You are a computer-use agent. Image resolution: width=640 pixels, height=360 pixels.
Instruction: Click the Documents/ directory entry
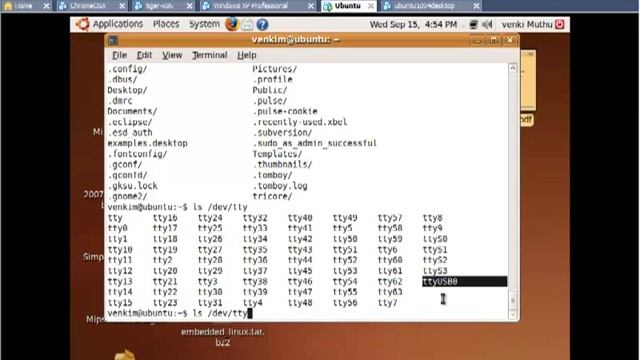(132, 111)
